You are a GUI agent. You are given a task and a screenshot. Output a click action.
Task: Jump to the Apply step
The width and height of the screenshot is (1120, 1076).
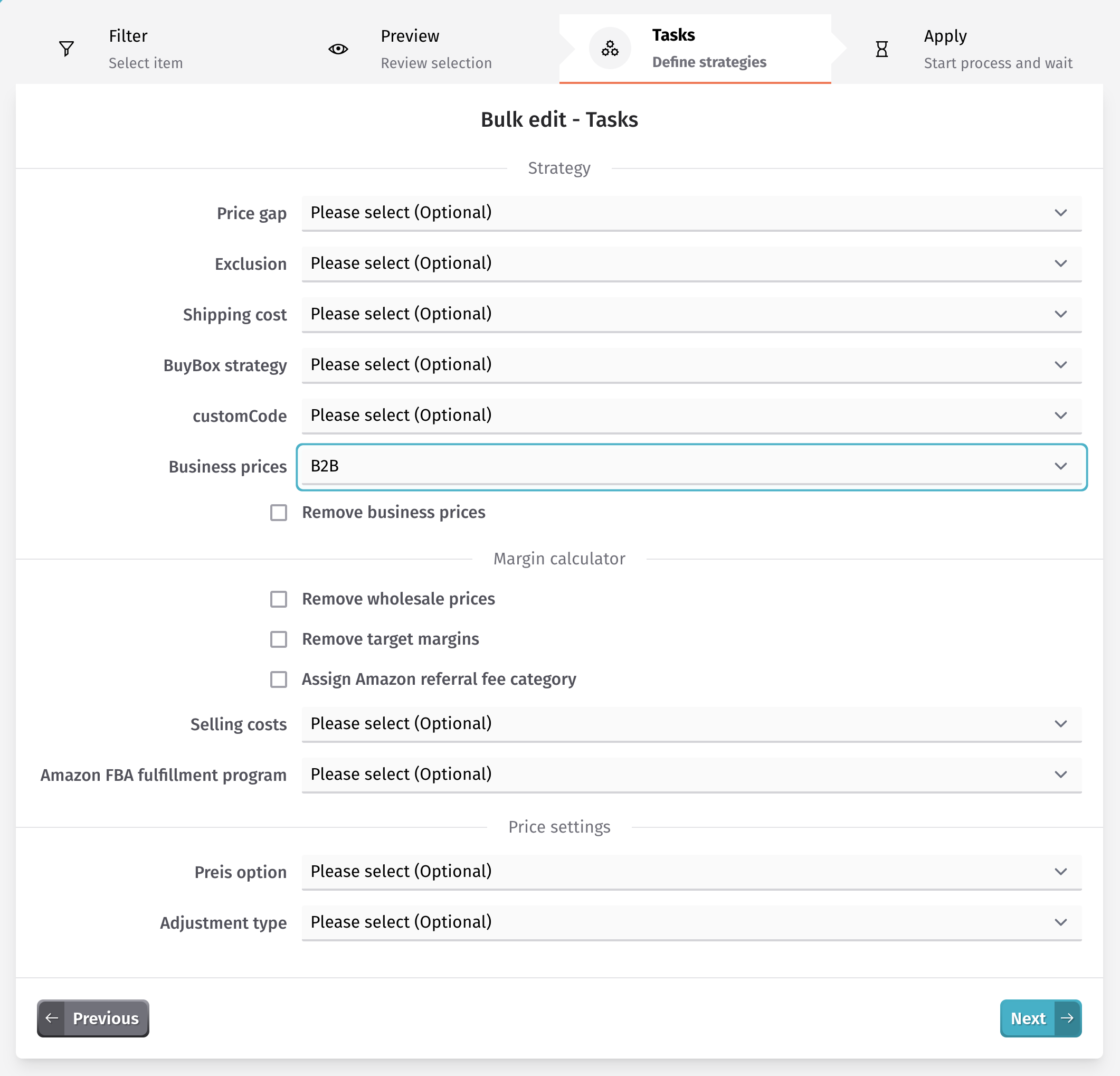pos(967,49)
